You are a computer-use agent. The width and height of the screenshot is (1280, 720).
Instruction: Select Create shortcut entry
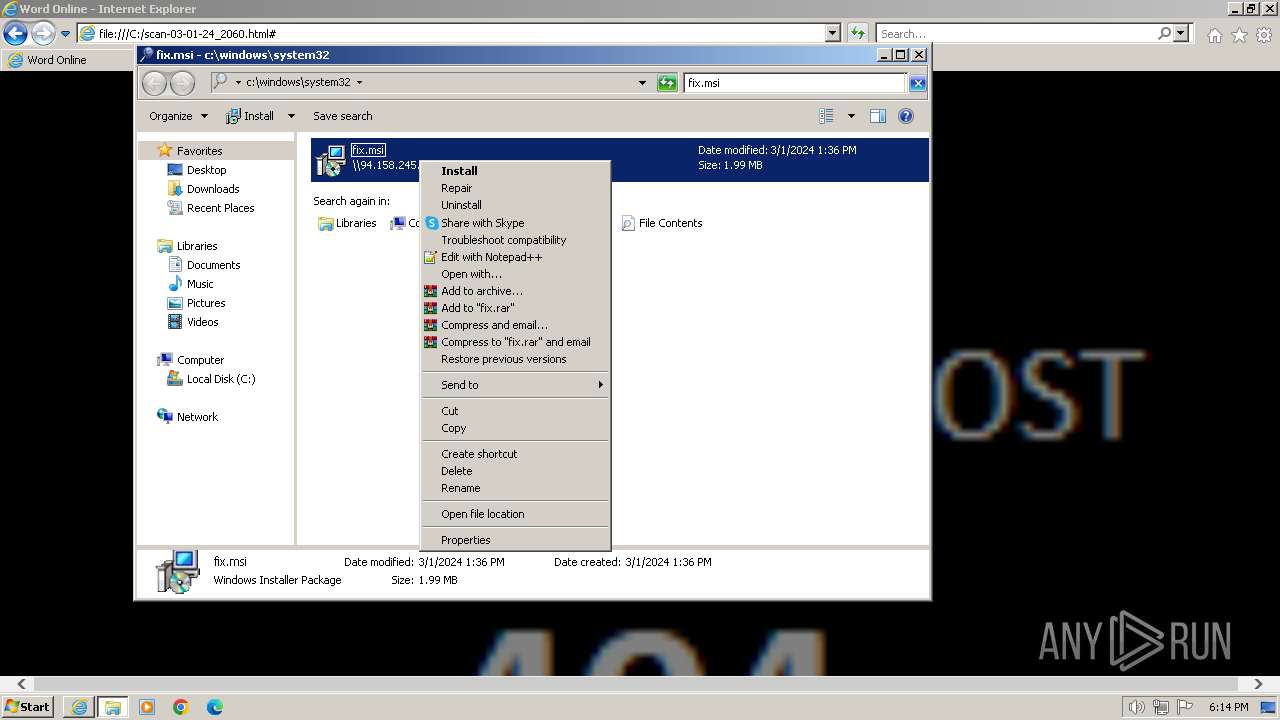coord(515,454)
